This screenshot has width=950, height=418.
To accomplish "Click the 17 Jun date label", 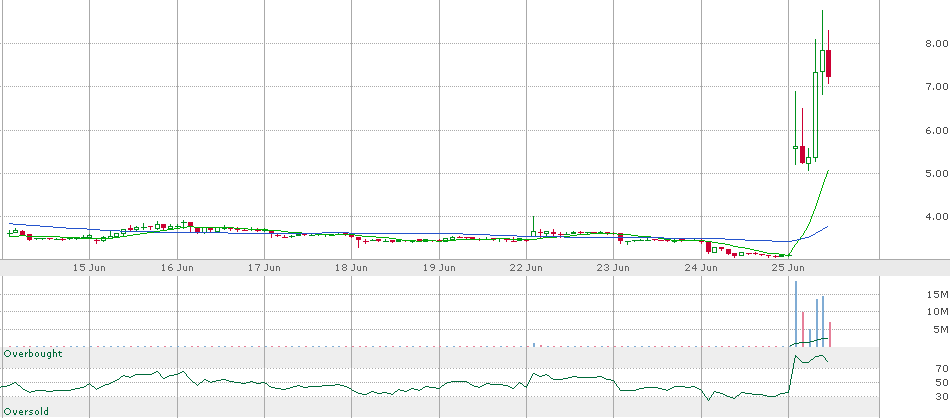I will point(265,268).
